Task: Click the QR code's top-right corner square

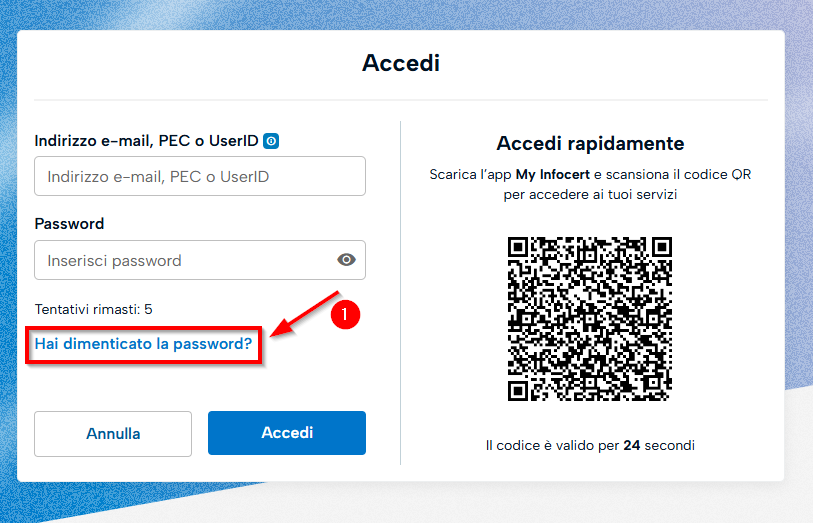Action: click(x=661, y=246)
